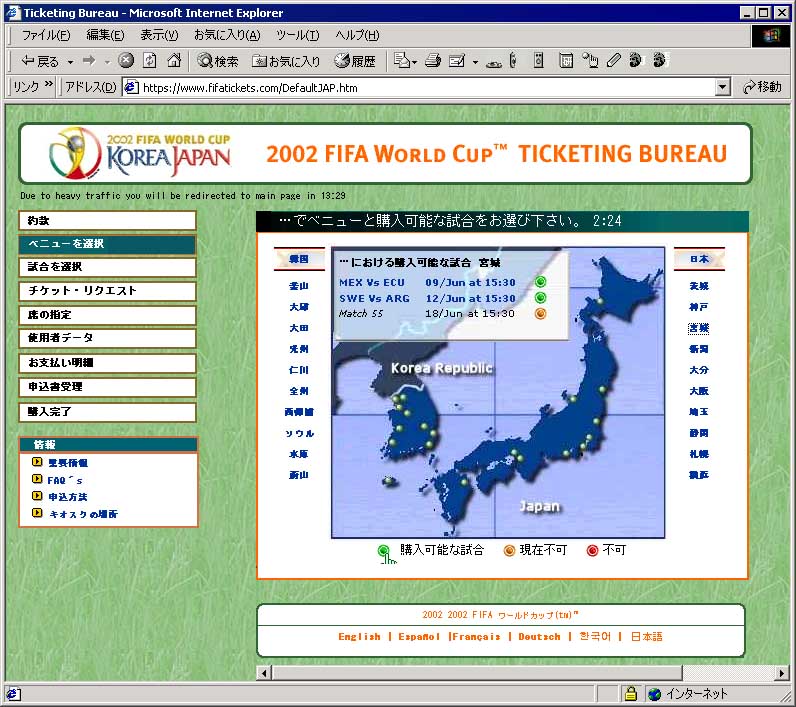Open the お気に入り(A) menu
The height and width of the screenshot is (707, 796).
[x=227, y=35]
